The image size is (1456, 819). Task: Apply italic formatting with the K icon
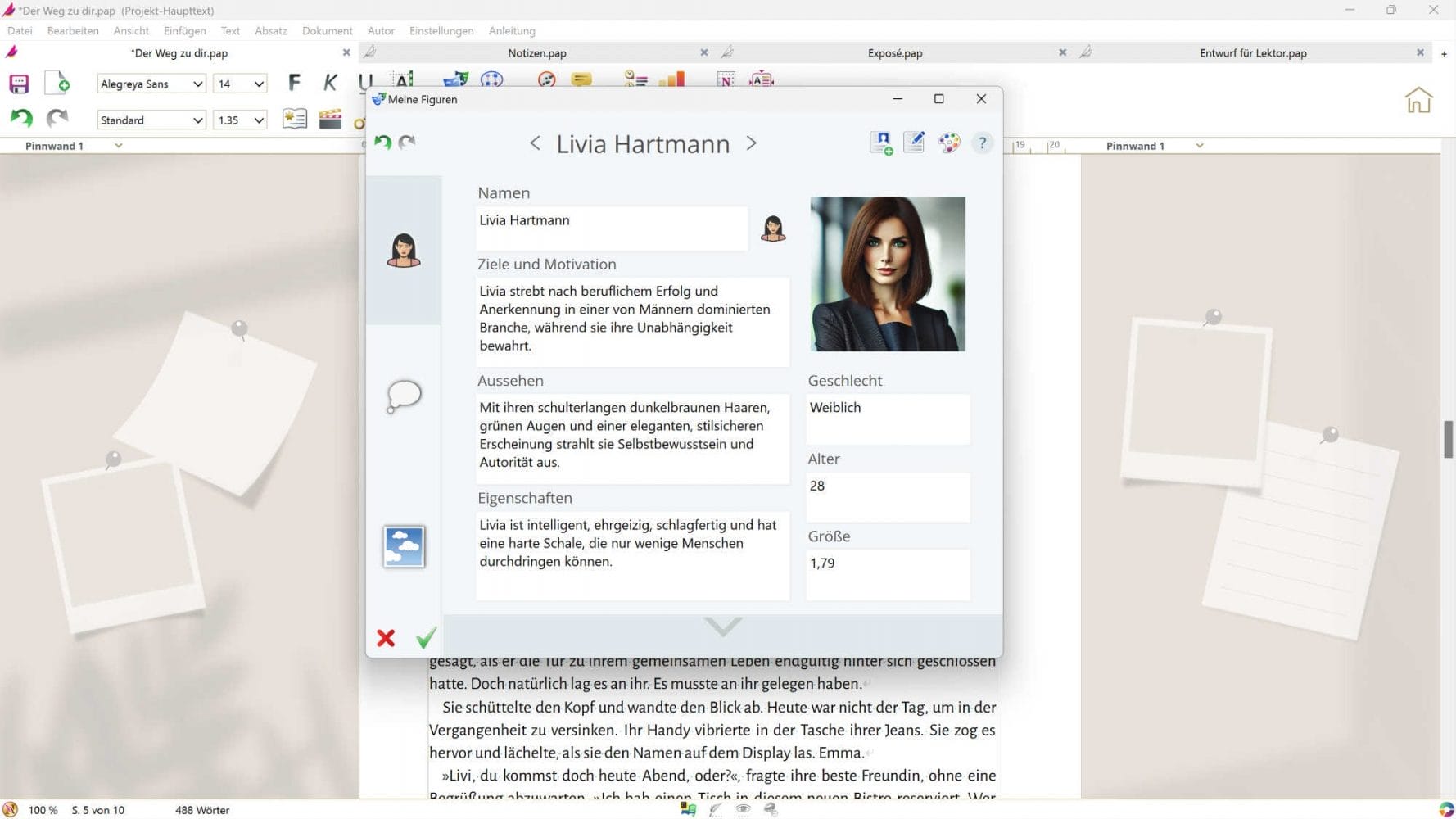click(329, 82)
